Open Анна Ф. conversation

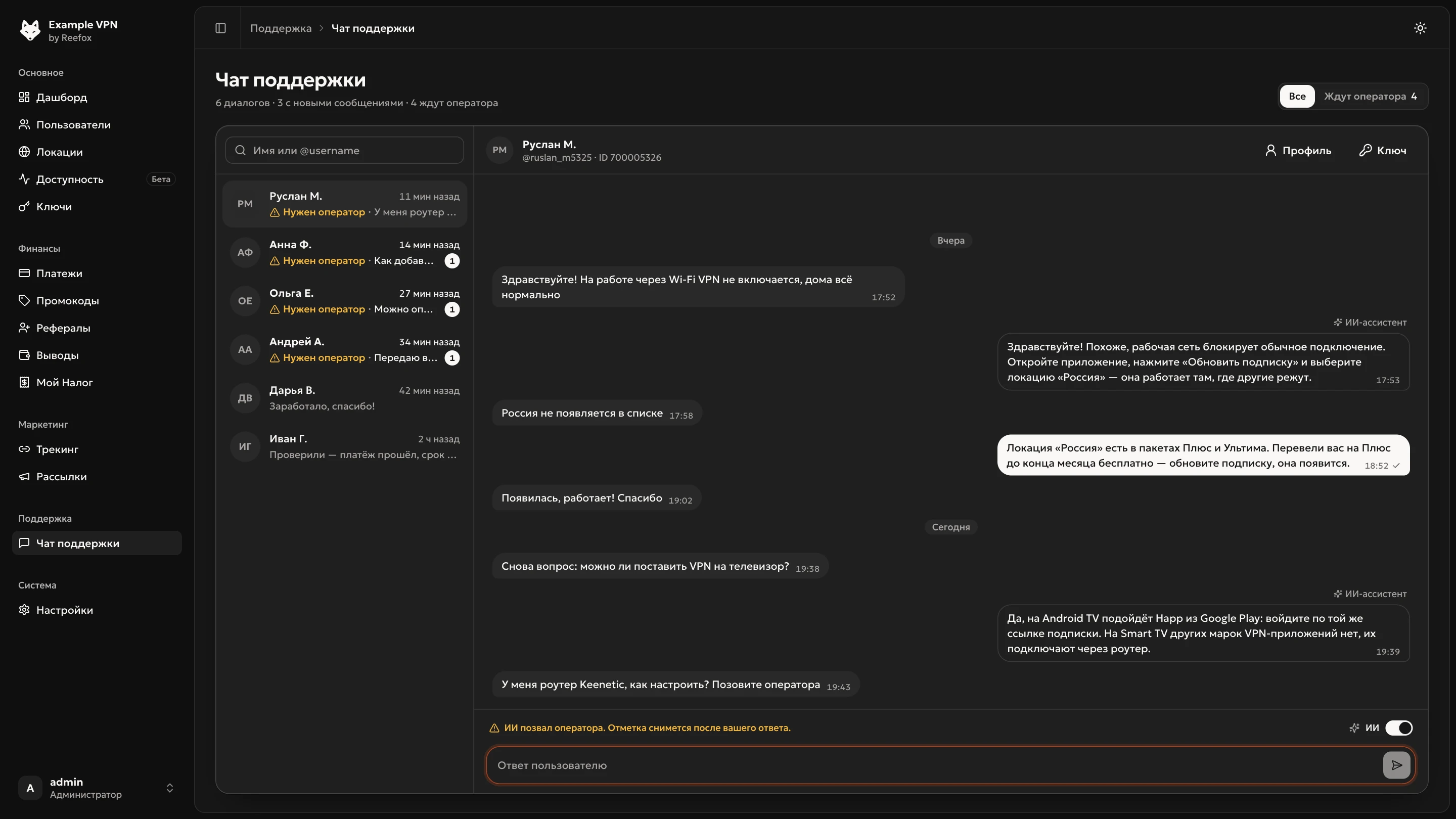pos(345,253)
